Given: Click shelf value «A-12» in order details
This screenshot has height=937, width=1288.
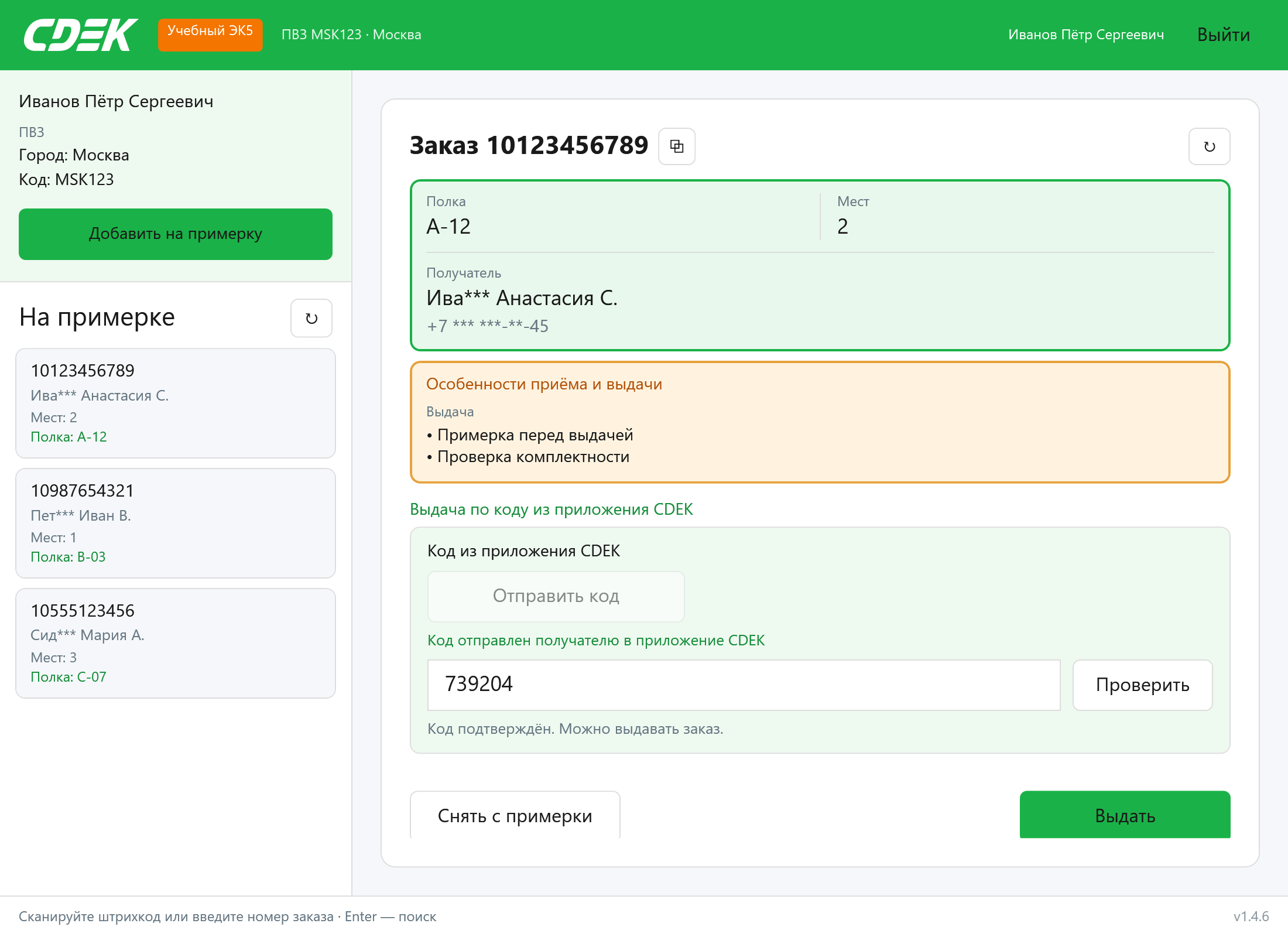Looking at the screenshot, I should tap(448, 227).
